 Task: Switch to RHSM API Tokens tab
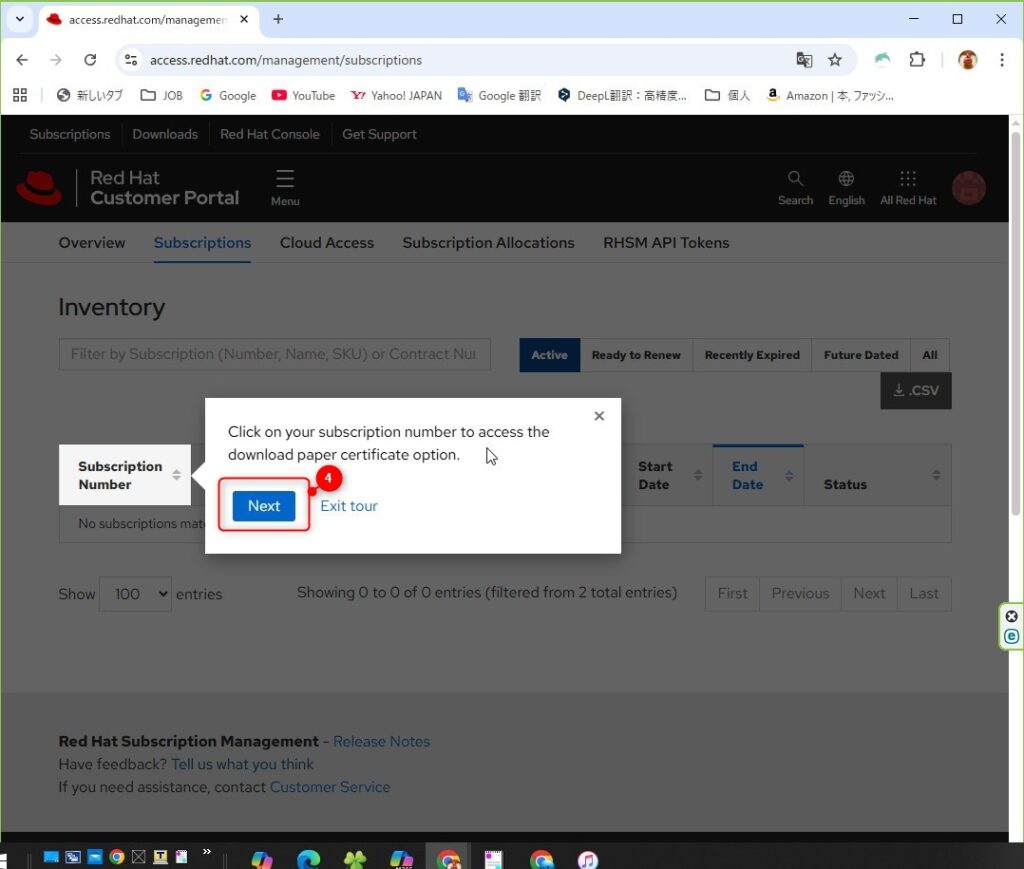pyautogui.click(x=666, y=243)
